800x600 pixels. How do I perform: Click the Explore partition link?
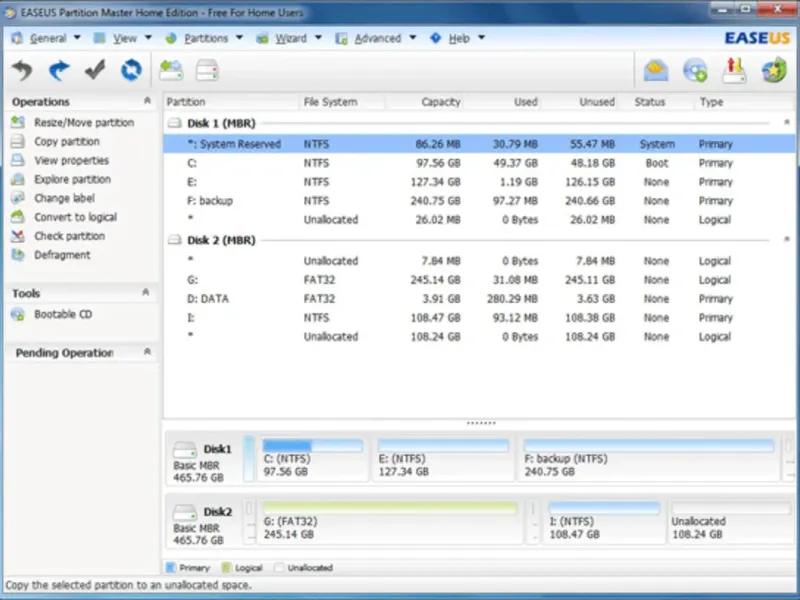point(72,180)
